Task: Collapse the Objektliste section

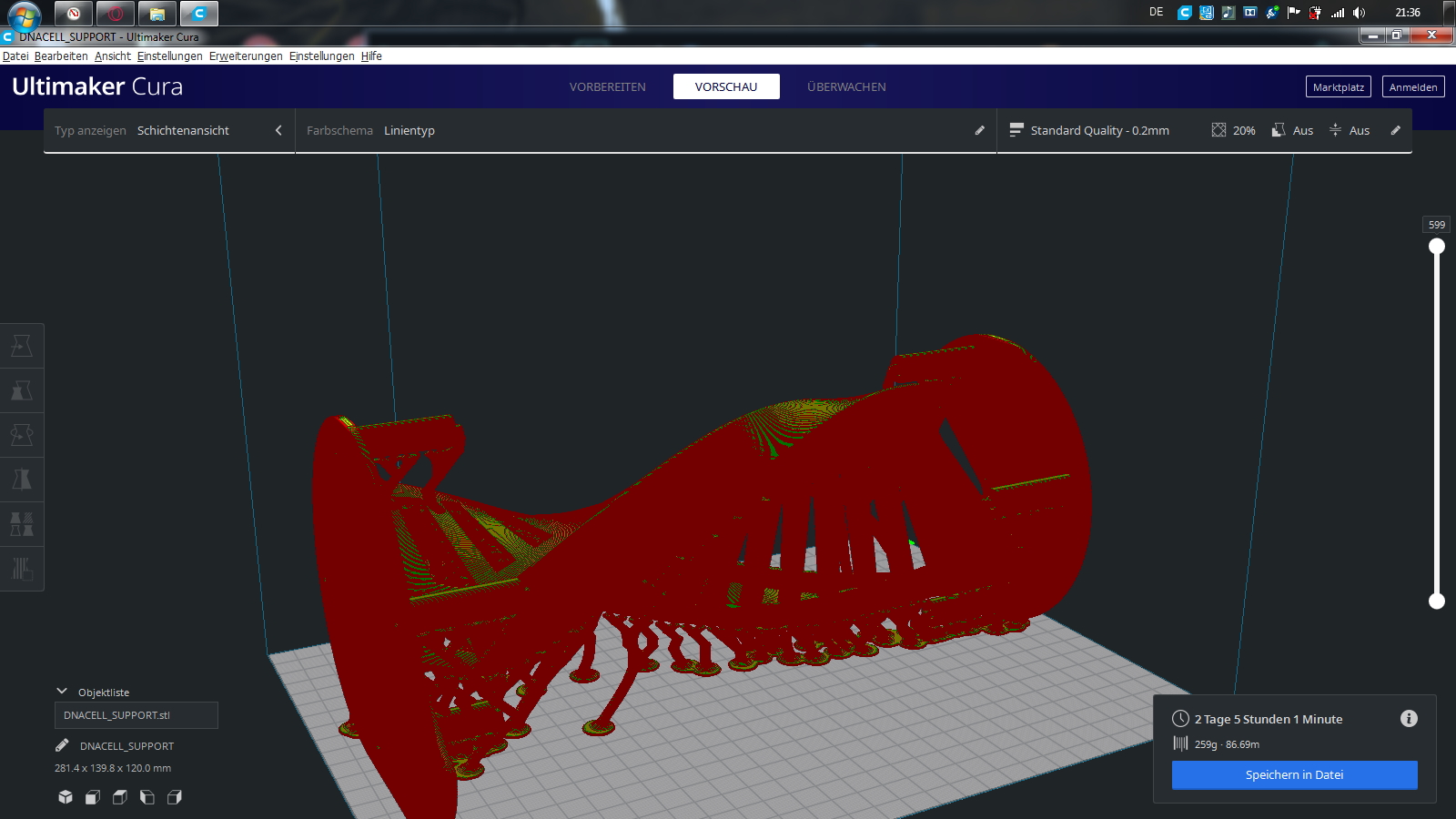Action: pyautogui.click(x=62, y=692)
